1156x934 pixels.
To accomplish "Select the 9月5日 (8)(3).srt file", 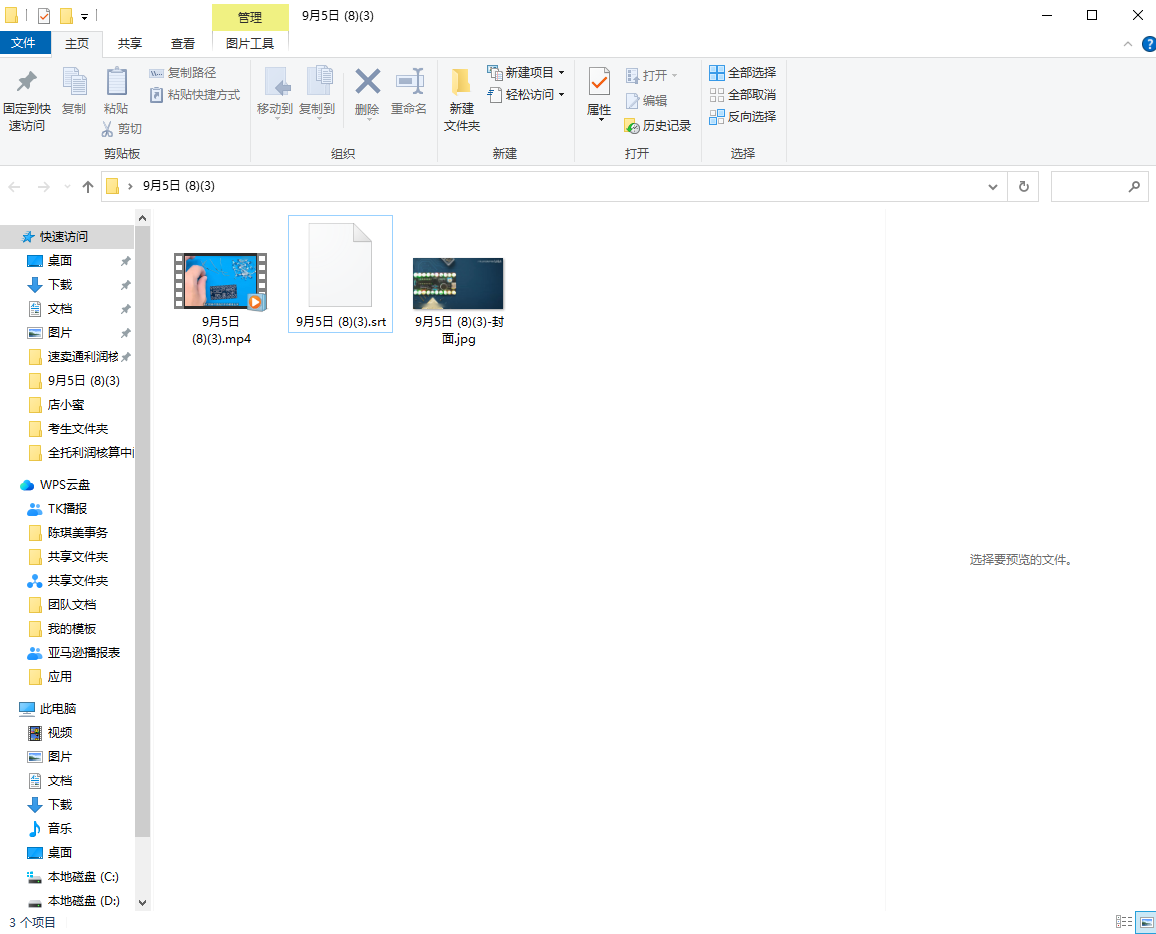I will [340, 274].
